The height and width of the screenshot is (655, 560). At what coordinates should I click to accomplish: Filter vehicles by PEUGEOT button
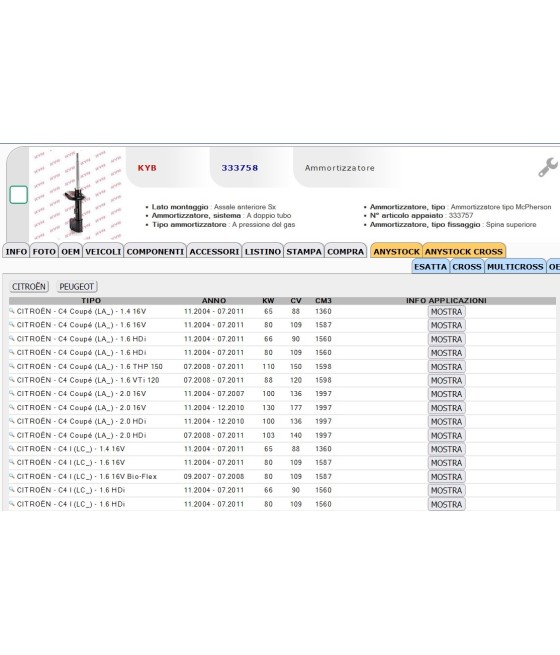tap(76, 287)
